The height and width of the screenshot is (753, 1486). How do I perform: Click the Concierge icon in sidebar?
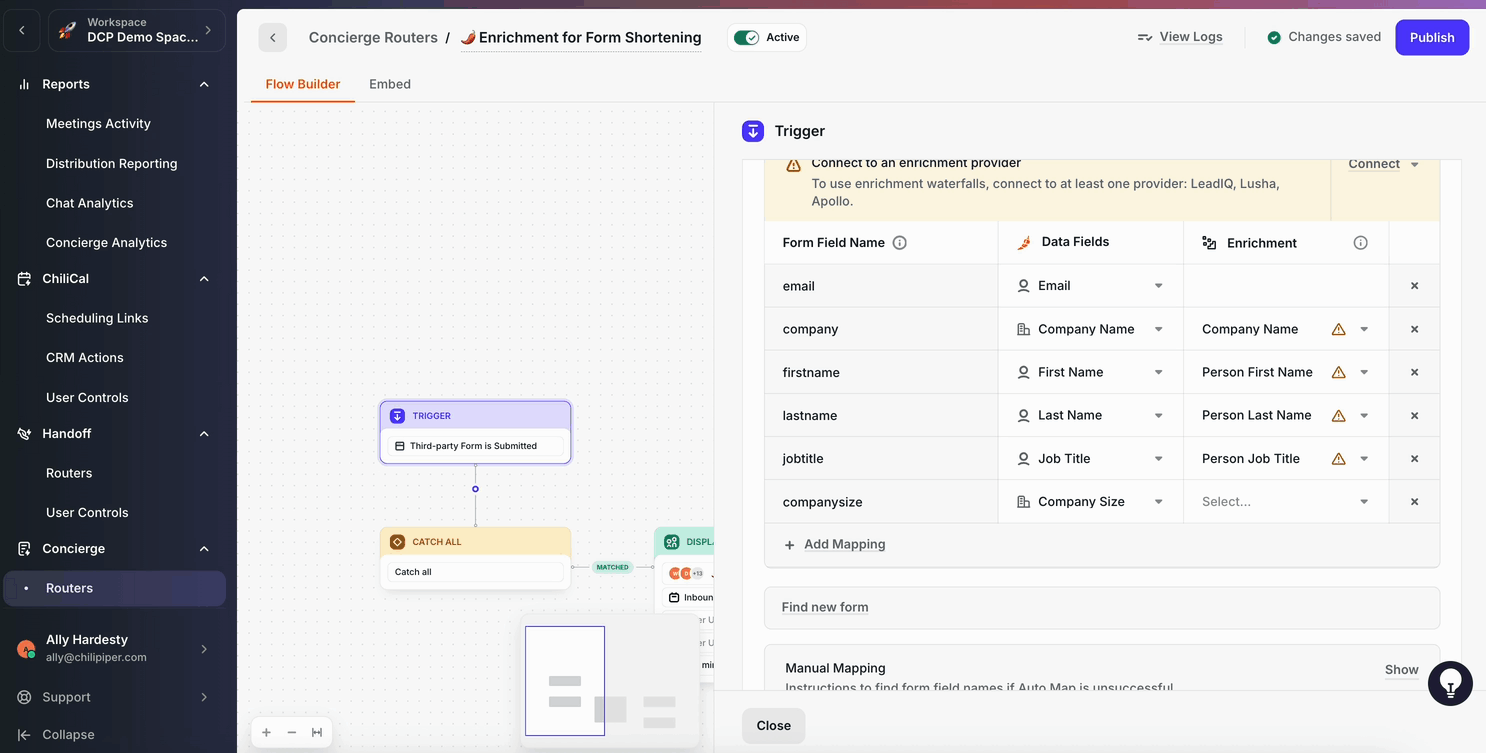24,548
